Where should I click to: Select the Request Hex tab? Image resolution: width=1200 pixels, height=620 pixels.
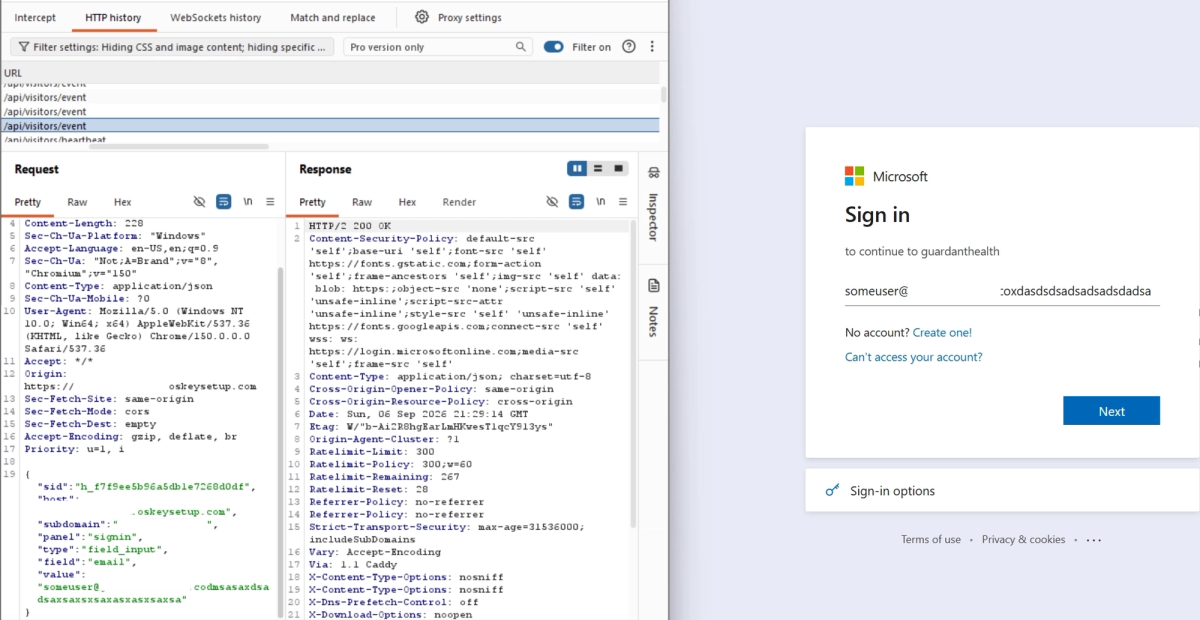click(122, 202)
